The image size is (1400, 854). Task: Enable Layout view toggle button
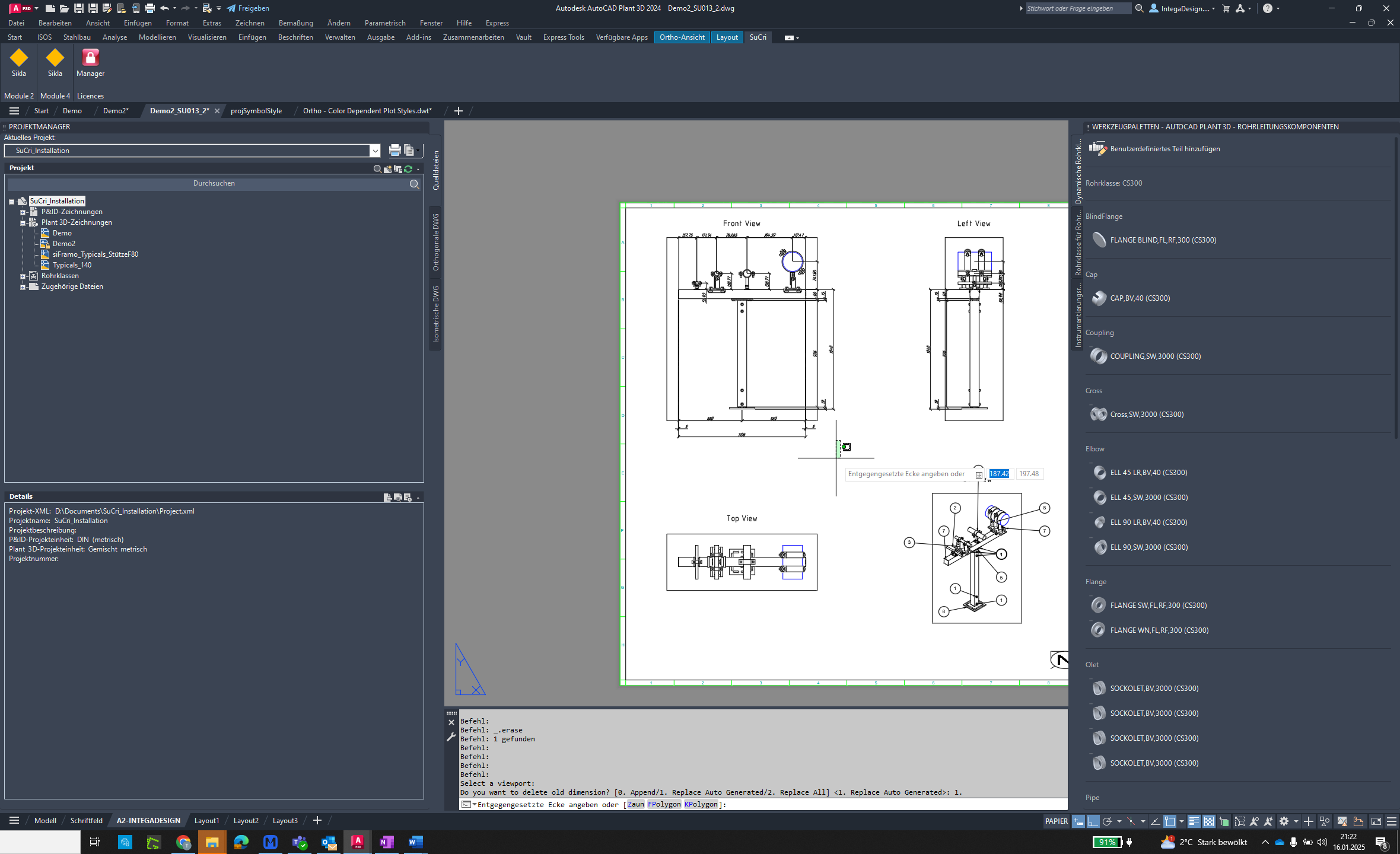(x=726, y=37)
